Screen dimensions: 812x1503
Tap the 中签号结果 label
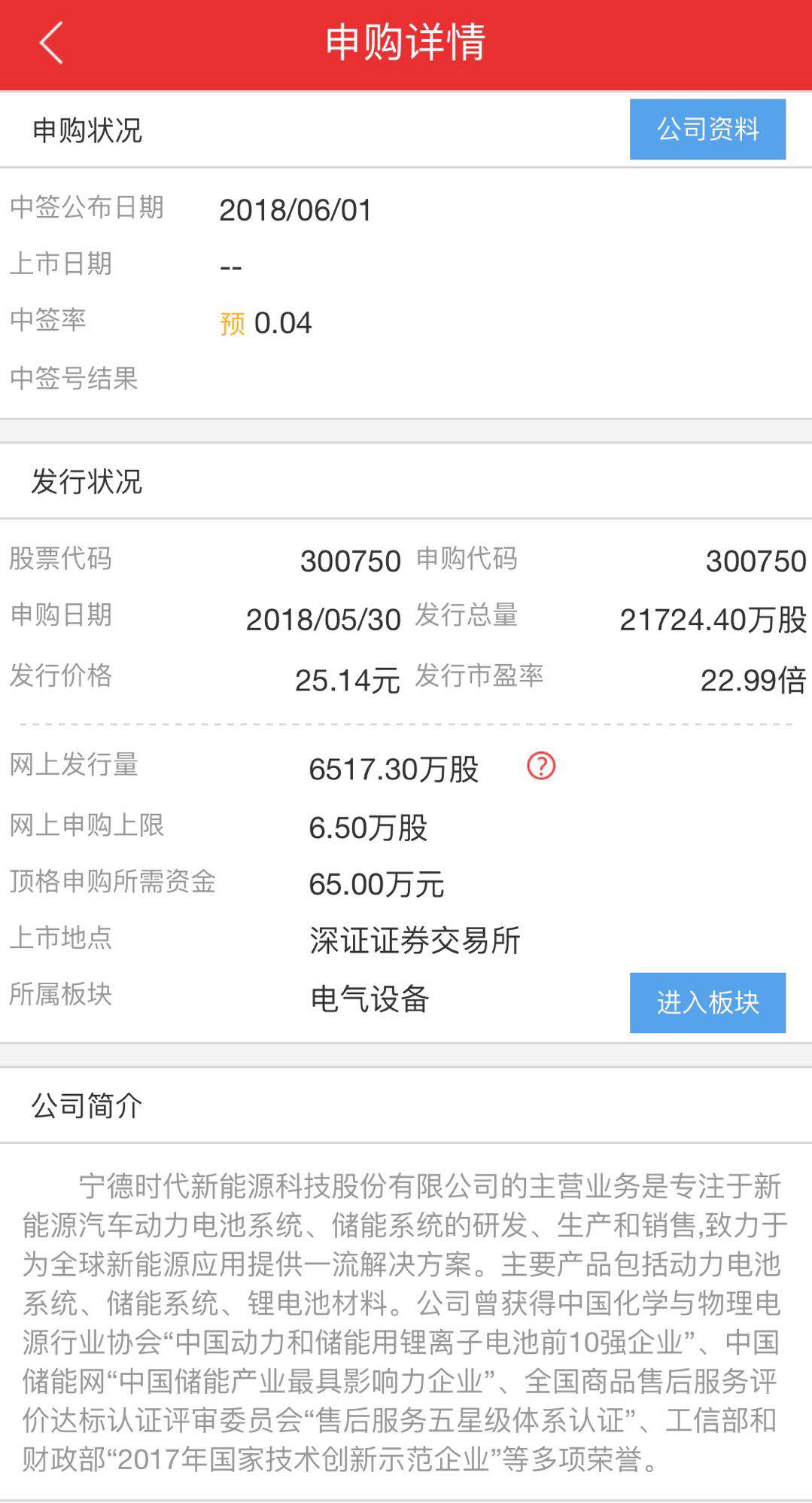tap(74, 378)
